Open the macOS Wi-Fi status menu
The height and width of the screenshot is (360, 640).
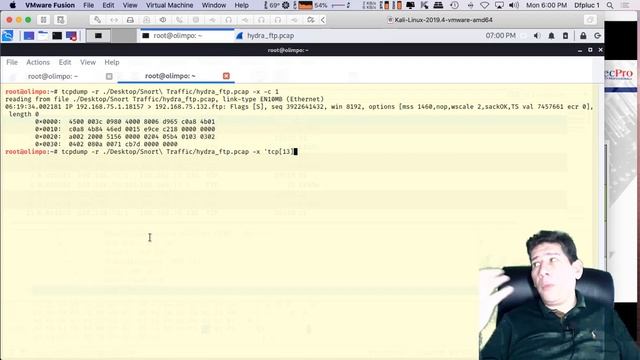pyautogui.click(x=484, y=5)
